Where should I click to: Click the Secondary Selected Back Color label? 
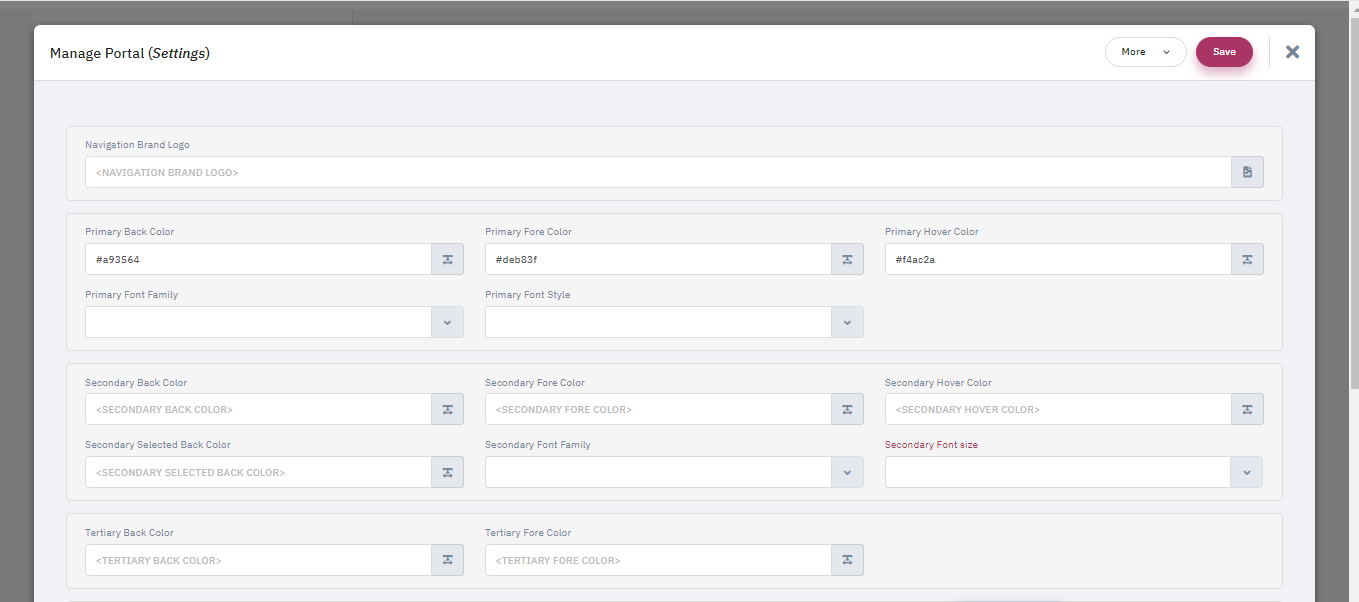tap(158, 445)
